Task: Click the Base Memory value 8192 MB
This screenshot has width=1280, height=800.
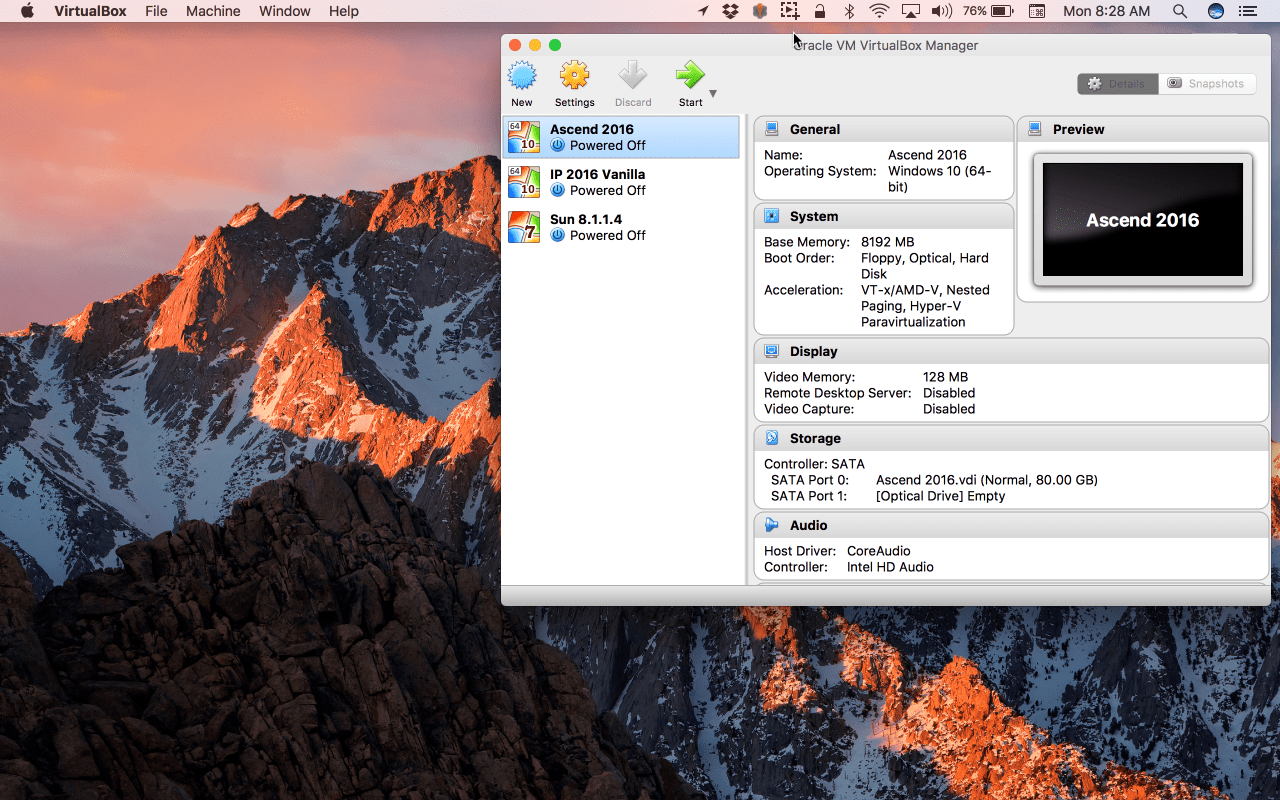Action: (x=888, y=242)
